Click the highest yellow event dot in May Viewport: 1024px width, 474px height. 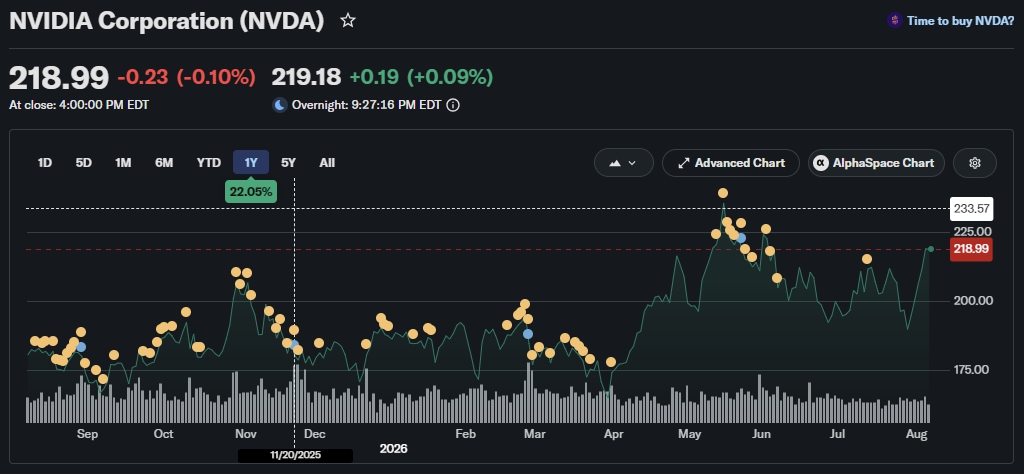click(x=723, y=193)
